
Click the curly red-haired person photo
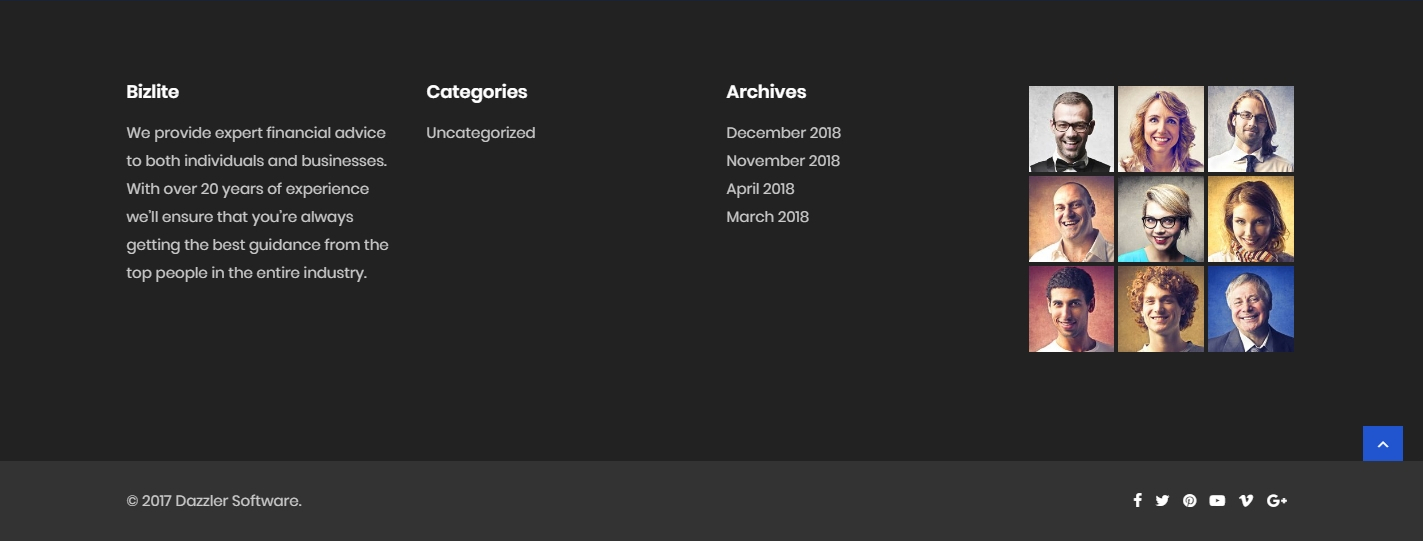pyautogui.click(x=1161, y=309)
